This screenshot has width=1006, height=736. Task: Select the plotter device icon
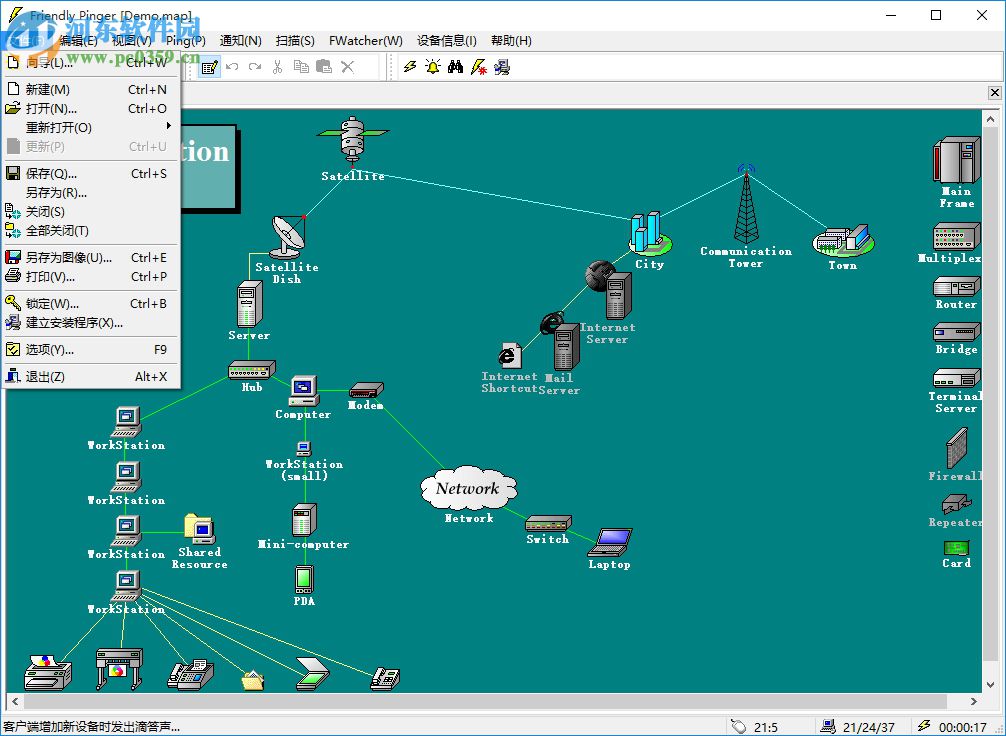119,669
